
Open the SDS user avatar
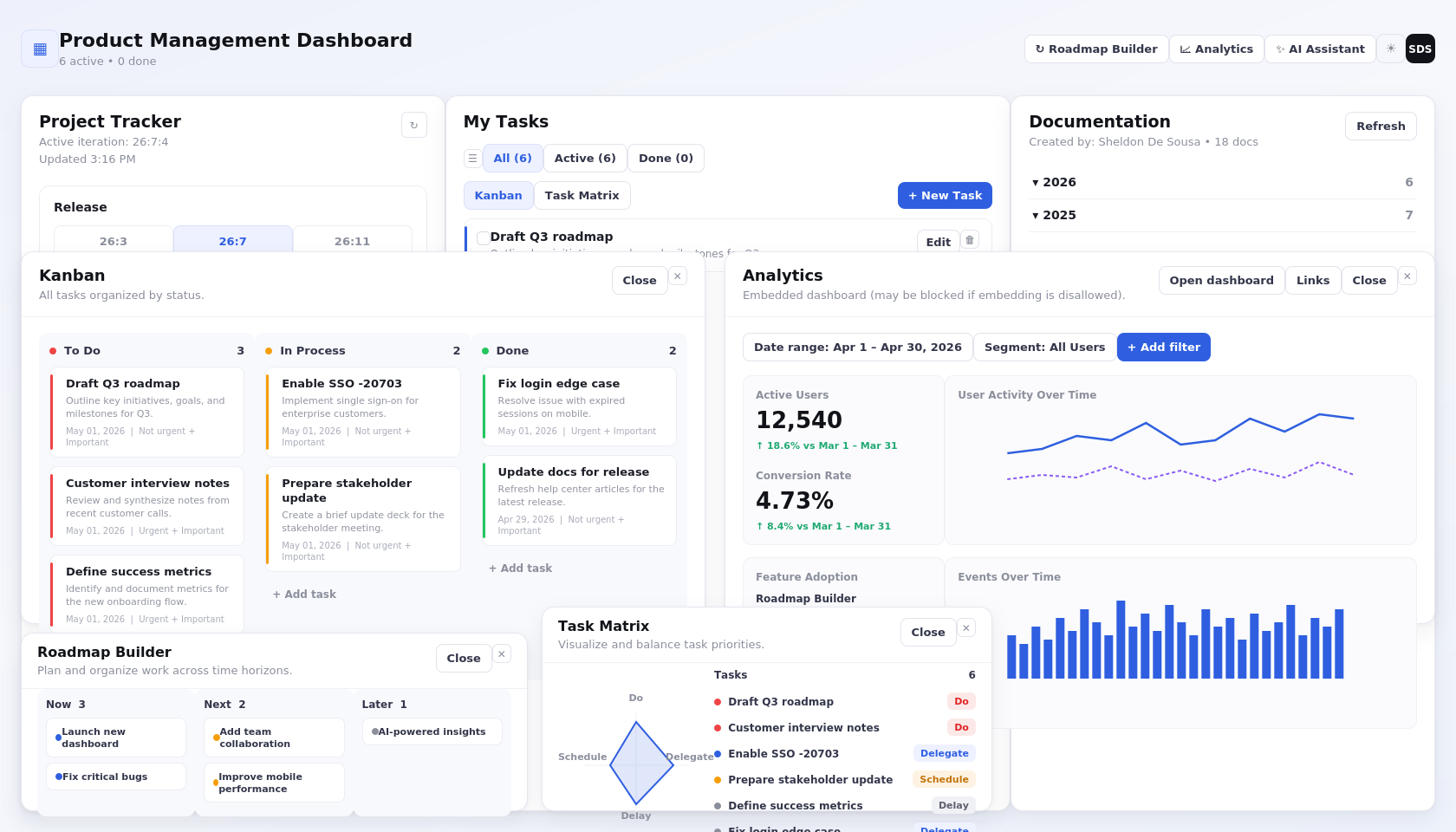(x=1420, y=49)
